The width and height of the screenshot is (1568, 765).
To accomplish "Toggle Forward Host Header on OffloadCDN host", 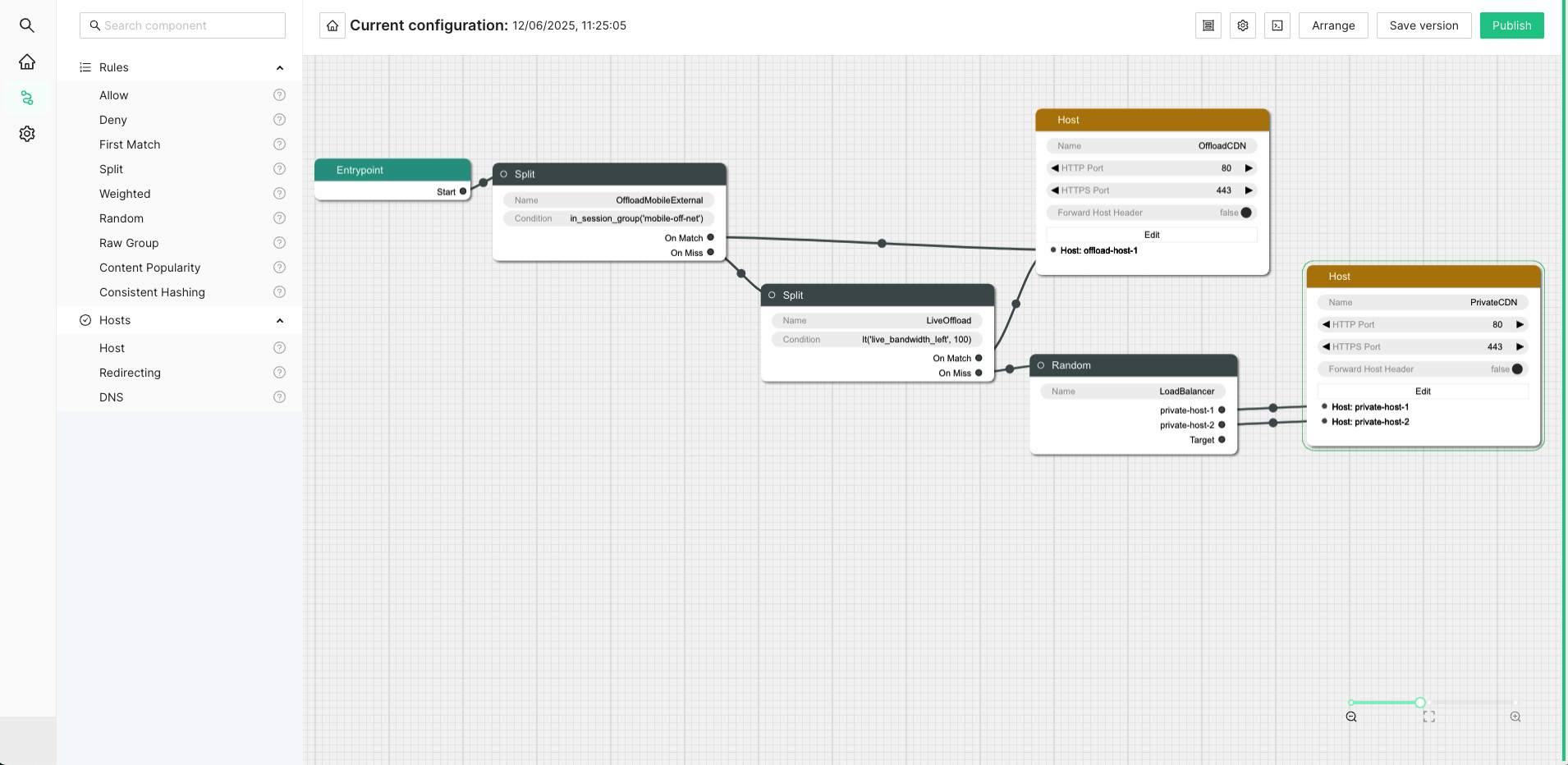I will (1245, 213).
